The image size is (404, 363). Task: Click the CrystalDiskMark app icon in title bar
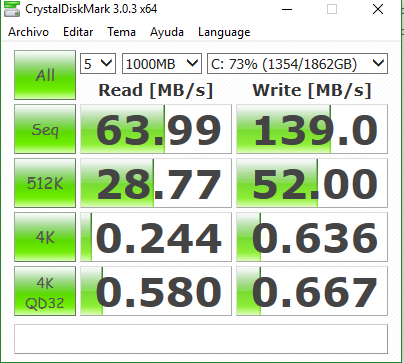11,9
